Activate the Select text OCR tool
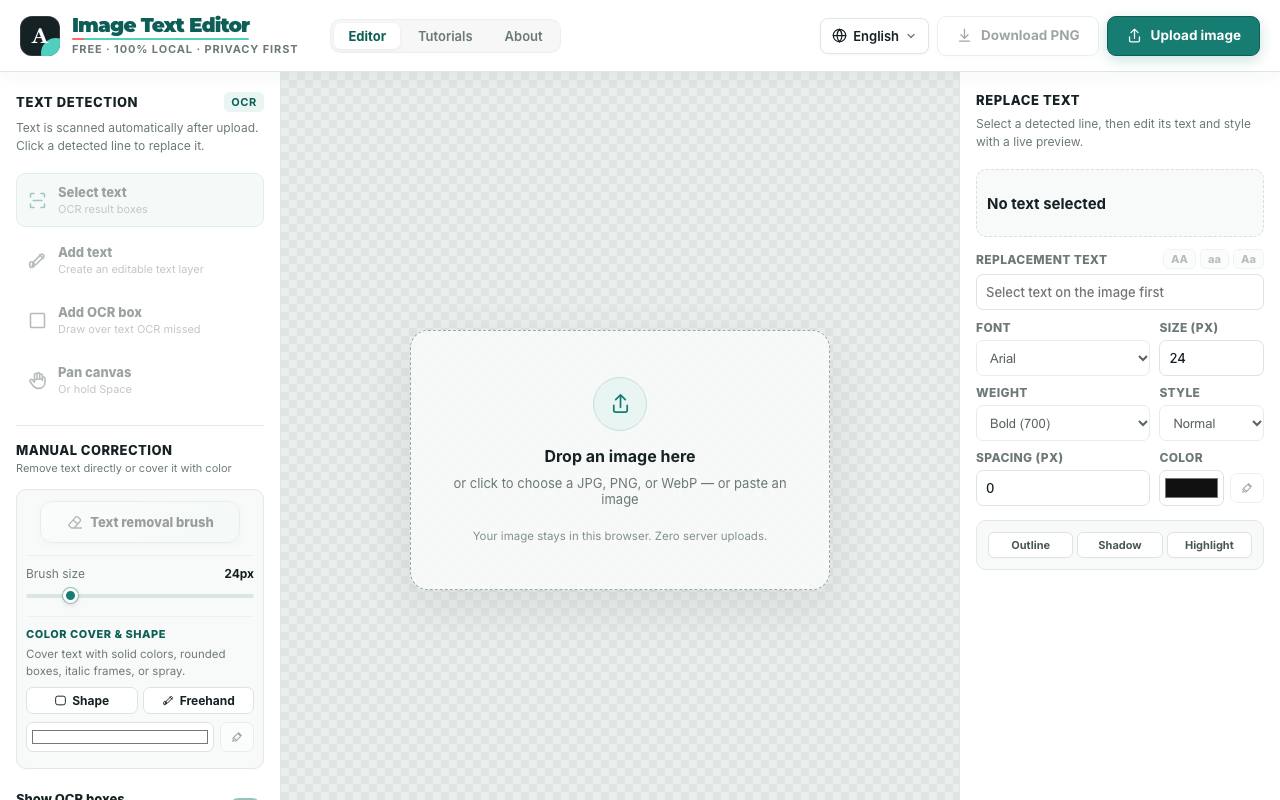The height and width of the screenshot is (800, 1280). point(140,200)
